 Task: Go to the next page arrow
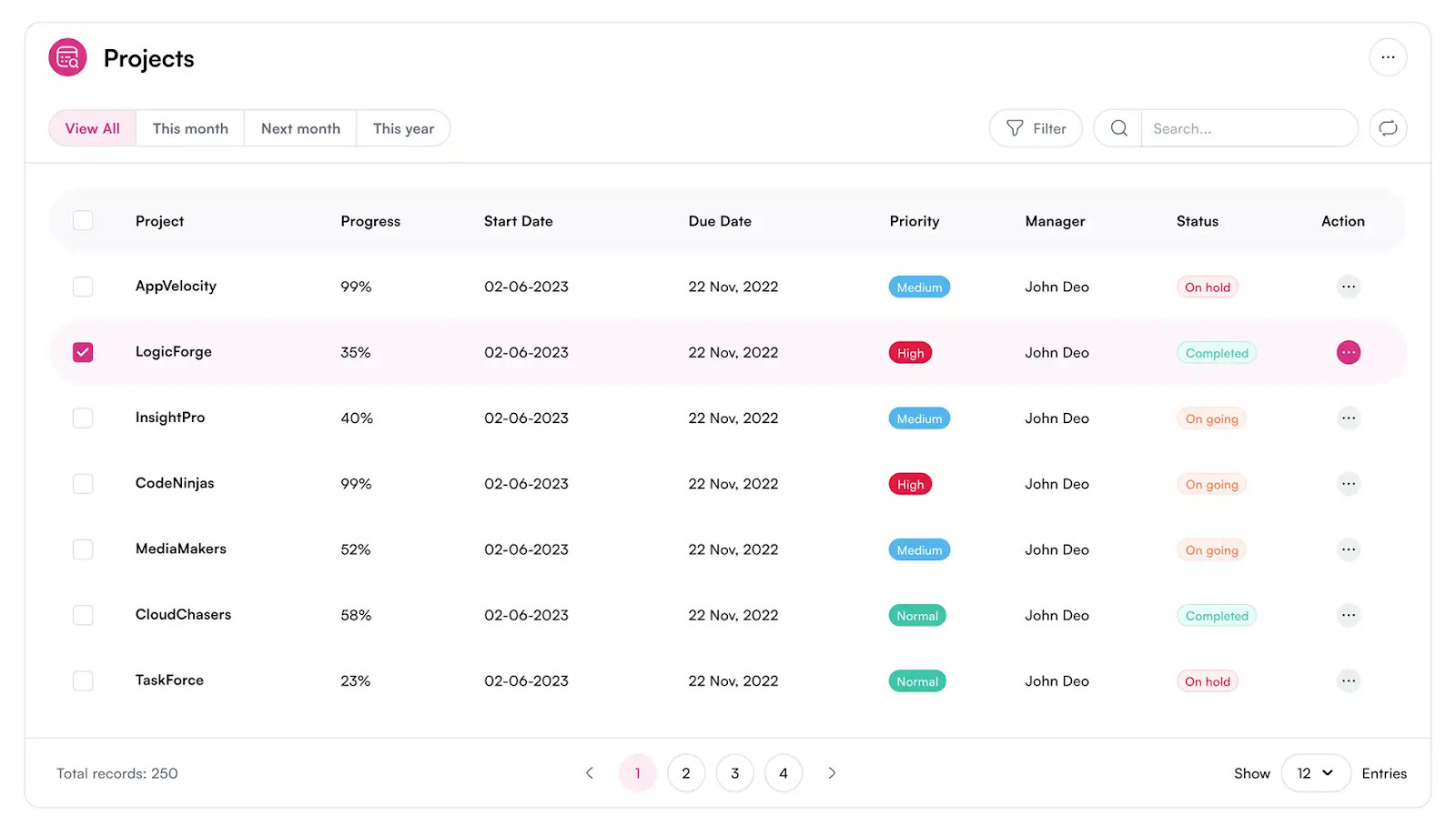click(831, 773)
